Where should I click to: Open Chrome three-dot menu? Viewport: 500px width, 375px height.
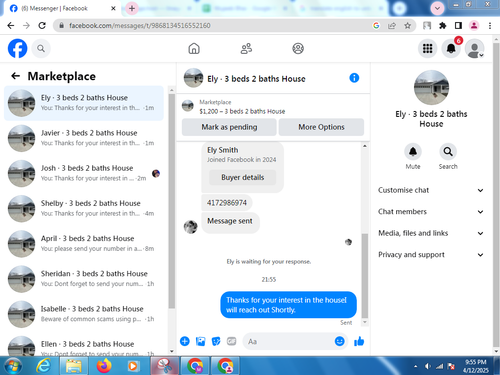490,25
